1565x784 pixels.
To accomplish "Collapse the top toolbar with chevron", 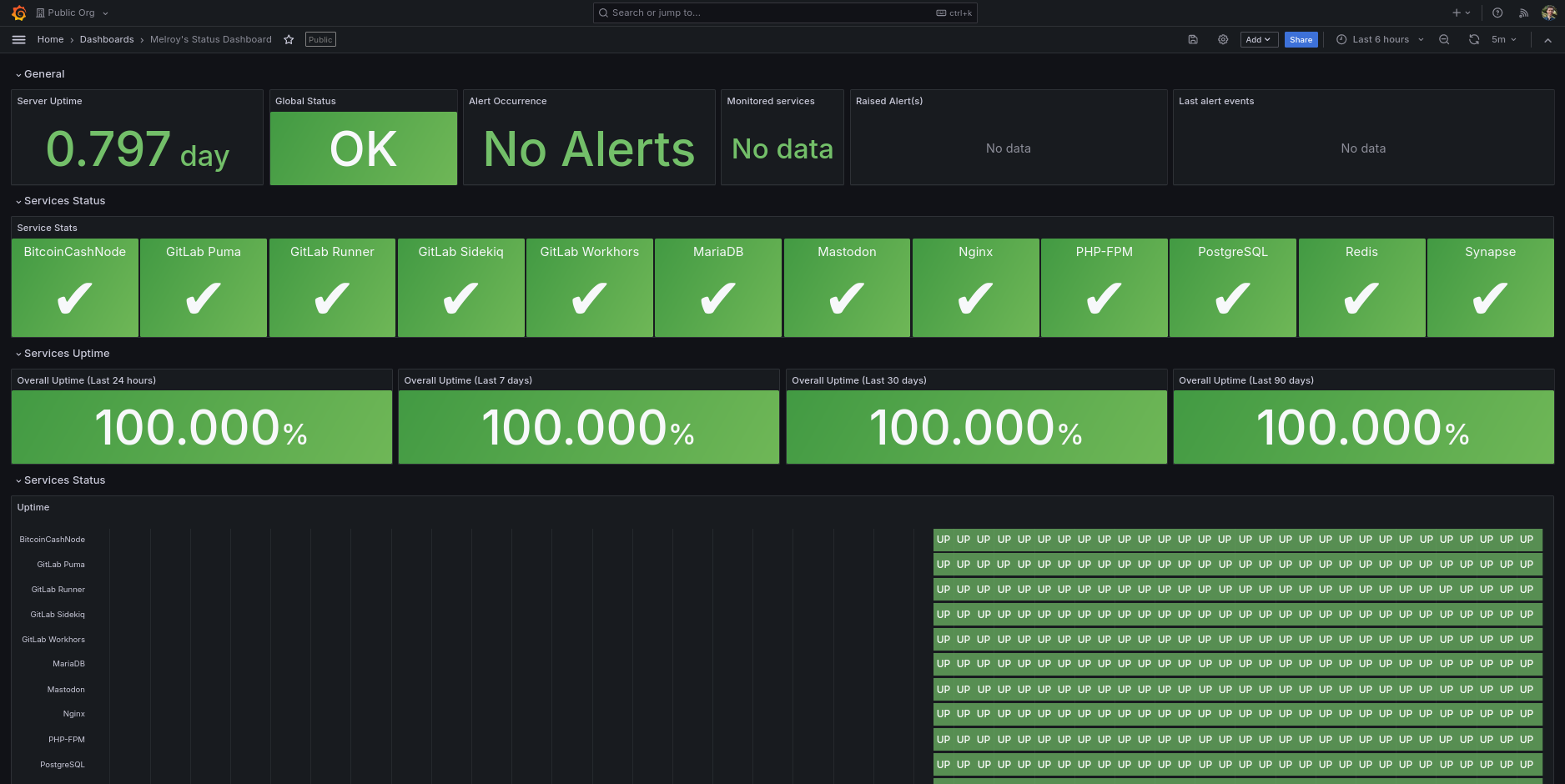I will tap(1547, 39).
